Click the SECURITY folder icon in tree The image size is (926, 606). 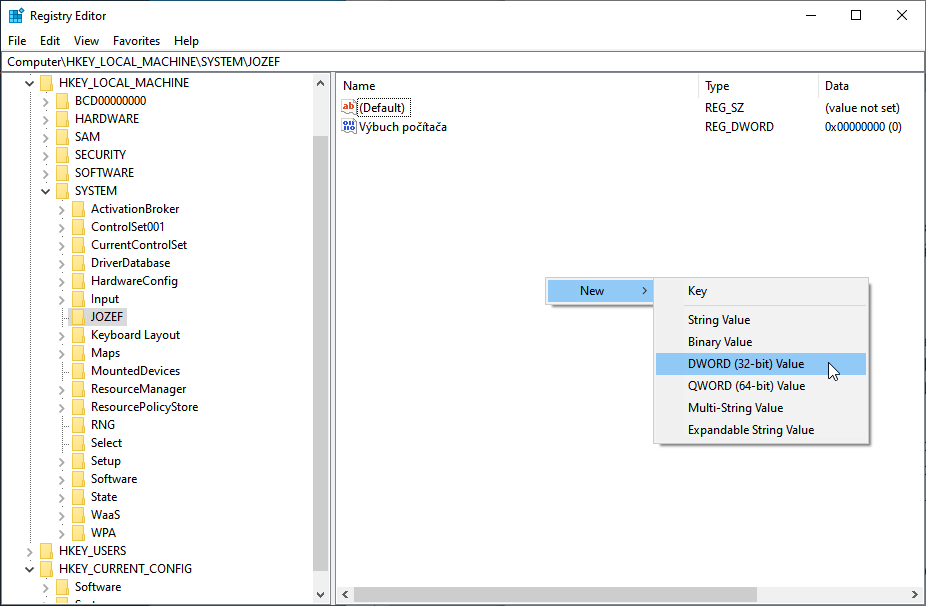pyautogui.click(x=62, y=155)
